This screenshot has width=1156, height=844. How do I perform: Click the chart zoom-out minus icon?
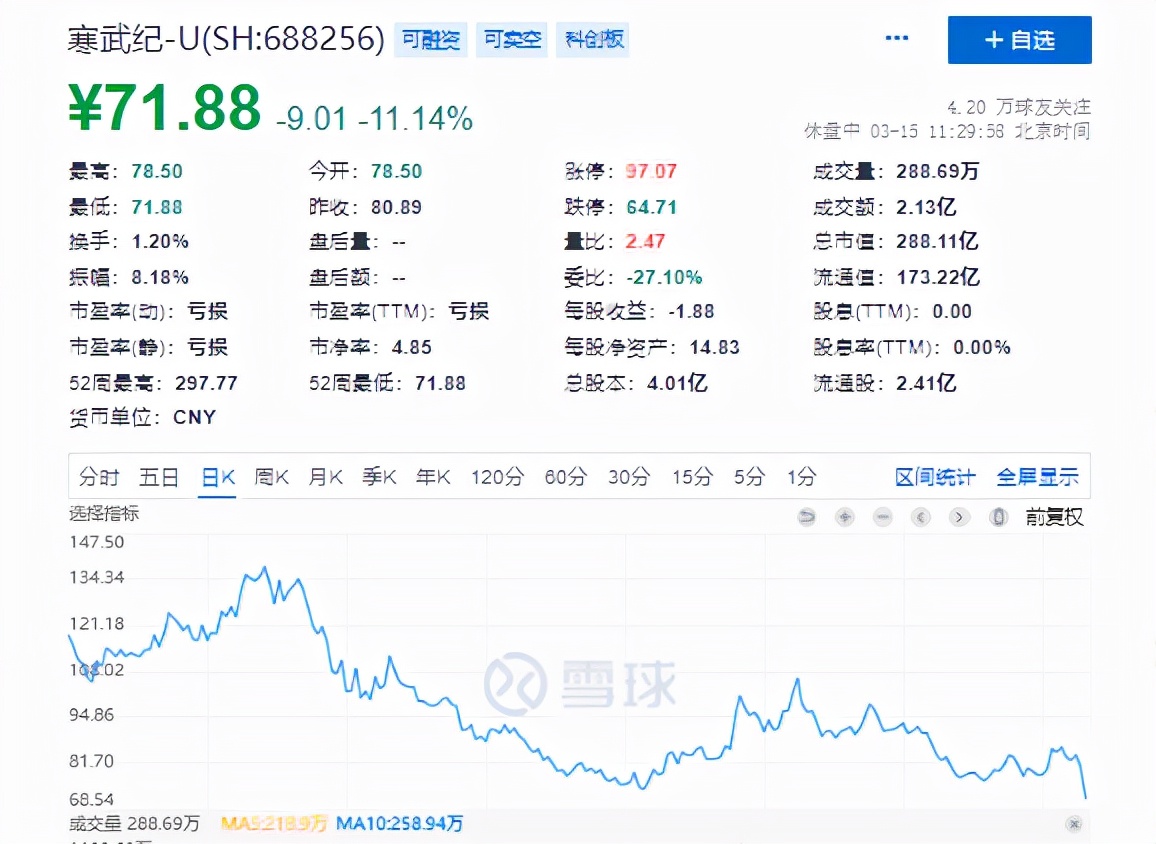[882, 517]
